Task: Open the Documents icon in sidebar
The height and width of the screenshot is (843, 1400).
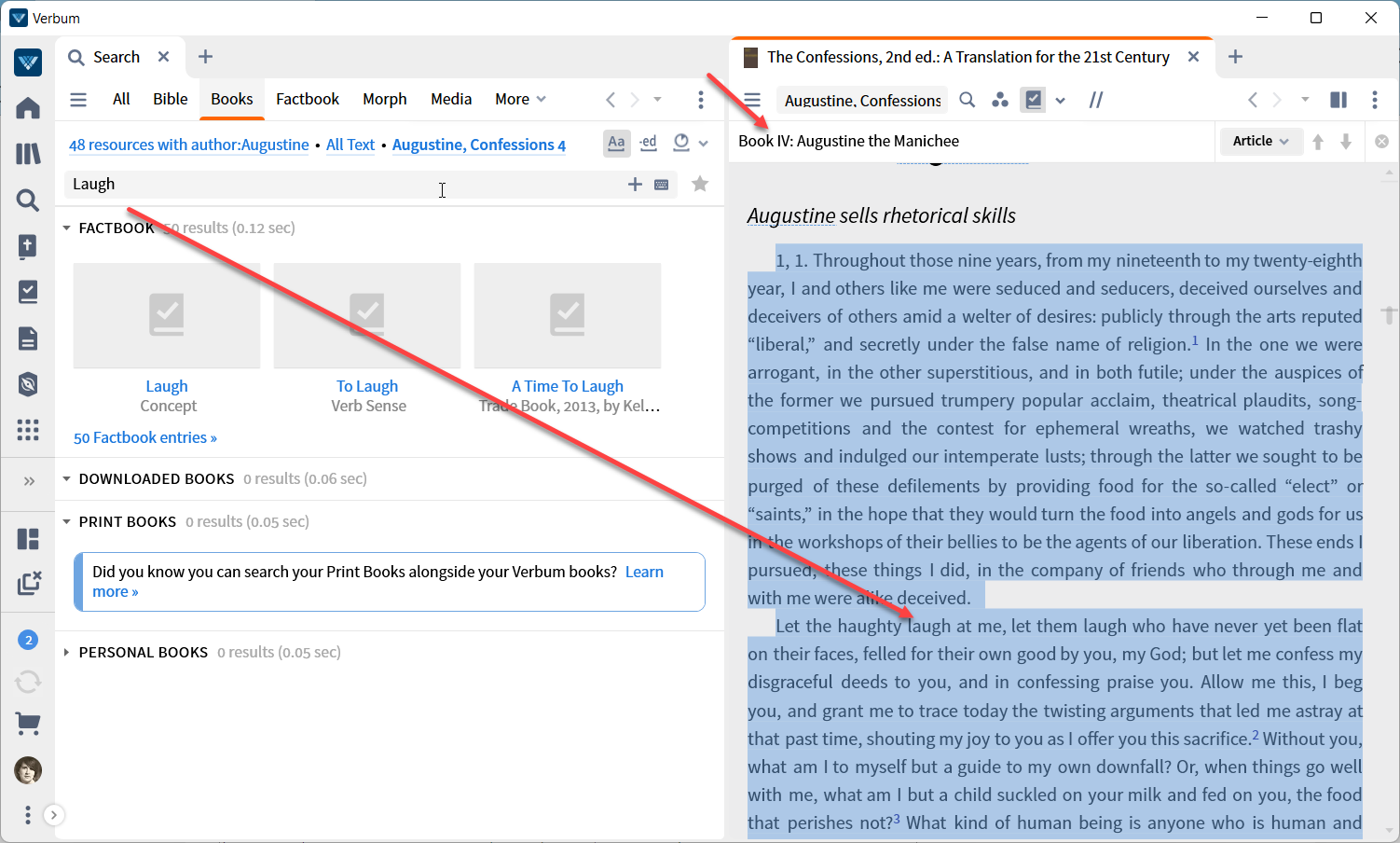Action: click(x=28, y=338)
